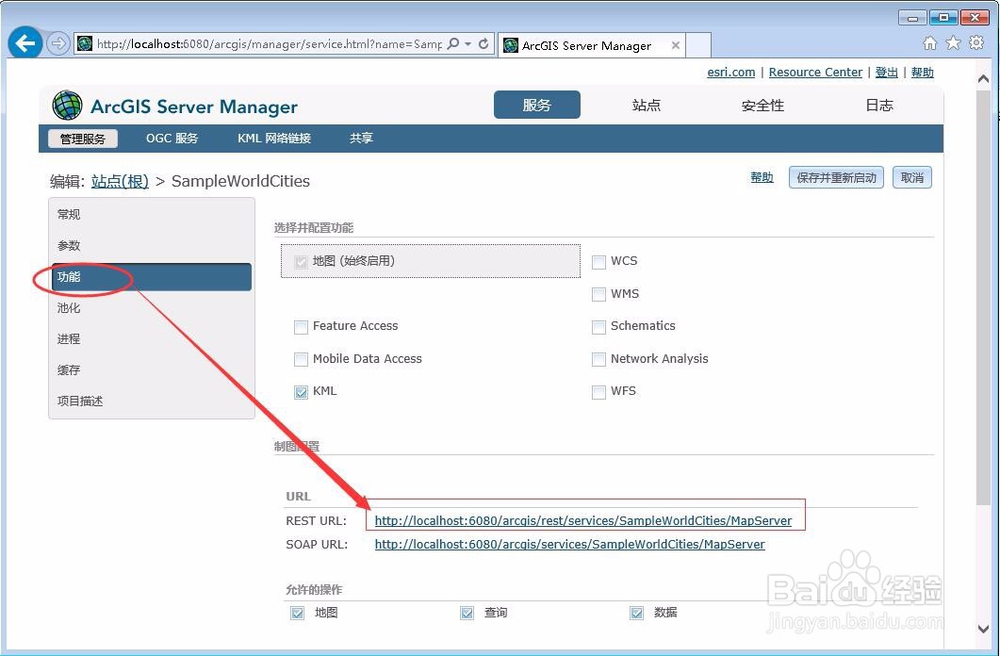
Task: Open the REST URL MapServer link
Action: [x=583, y=521]
